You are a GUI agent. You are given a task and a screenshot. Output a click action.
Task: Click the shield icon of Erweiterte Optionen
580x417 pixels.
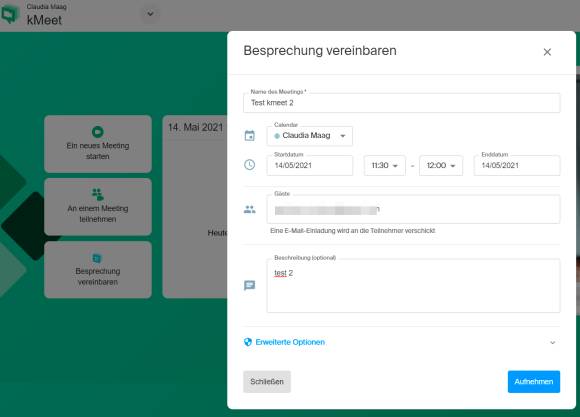point(248,342)
